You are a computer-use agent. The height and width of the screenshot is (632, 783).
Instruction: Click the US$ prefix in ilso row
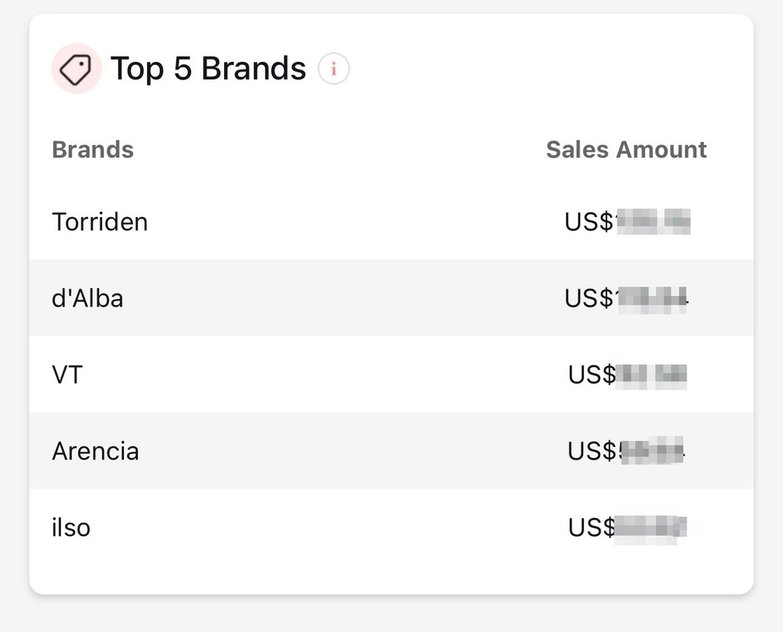click(592, 527)
